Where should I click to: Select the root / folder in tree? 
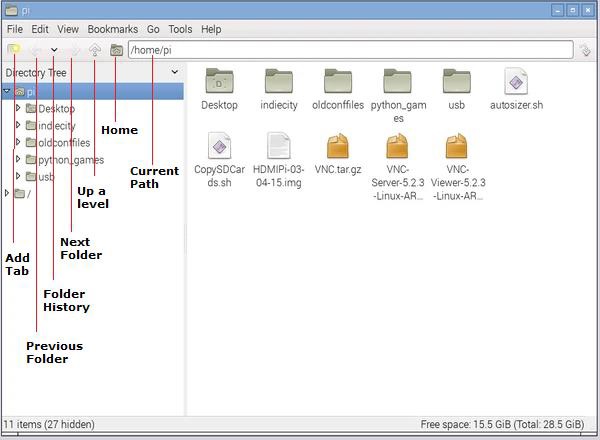[22, 194]
